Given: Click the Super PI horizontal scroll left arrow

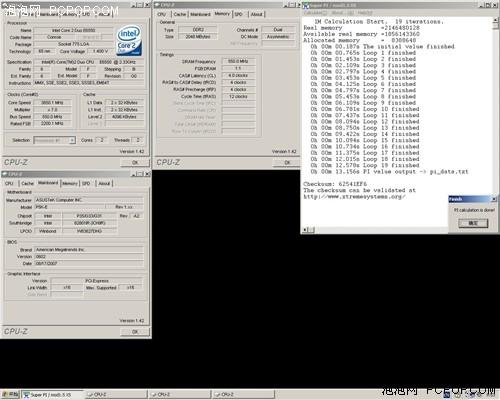Looking at the screenshot, I should 305,230.
